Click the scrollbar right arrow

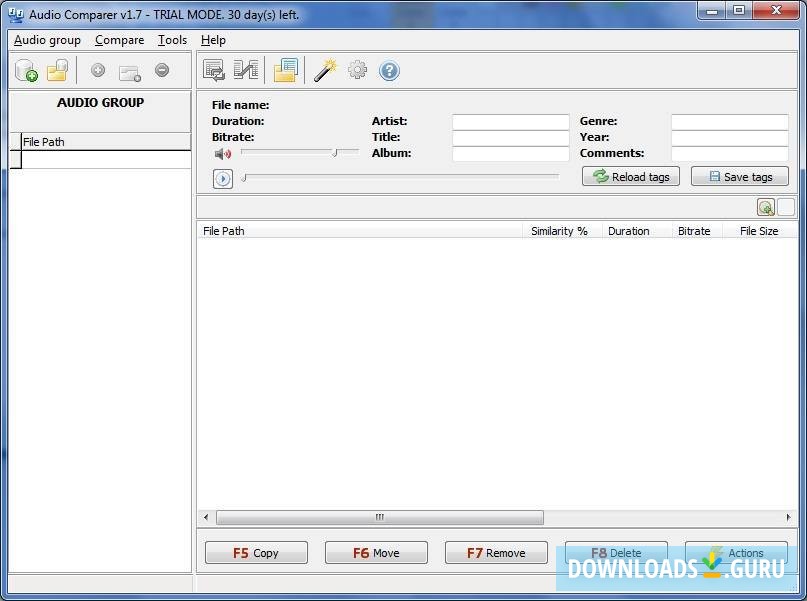tap(788, 517)
